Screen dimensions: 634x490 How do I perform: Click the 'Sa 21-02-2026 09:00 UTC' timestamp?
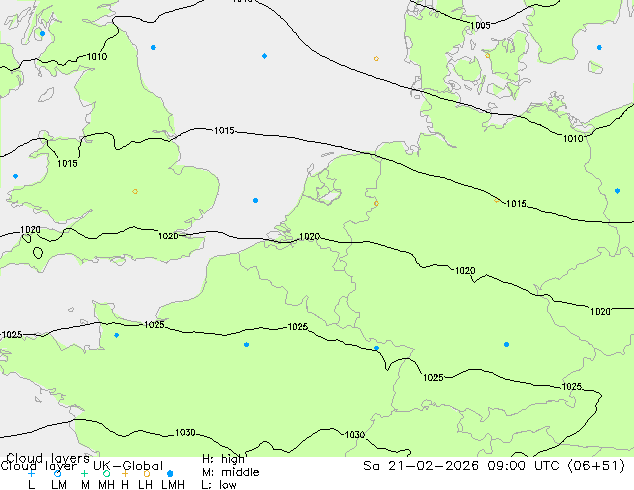click(x=463, y=466)
